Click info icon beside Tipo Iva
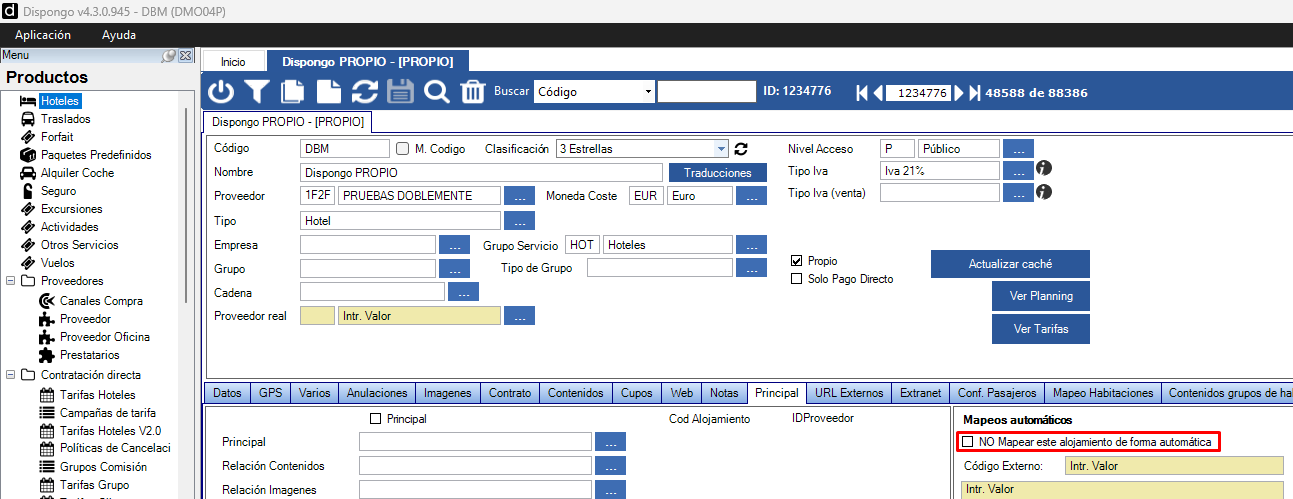This screenshot has width=1293, height=499. click(1046, 170)
